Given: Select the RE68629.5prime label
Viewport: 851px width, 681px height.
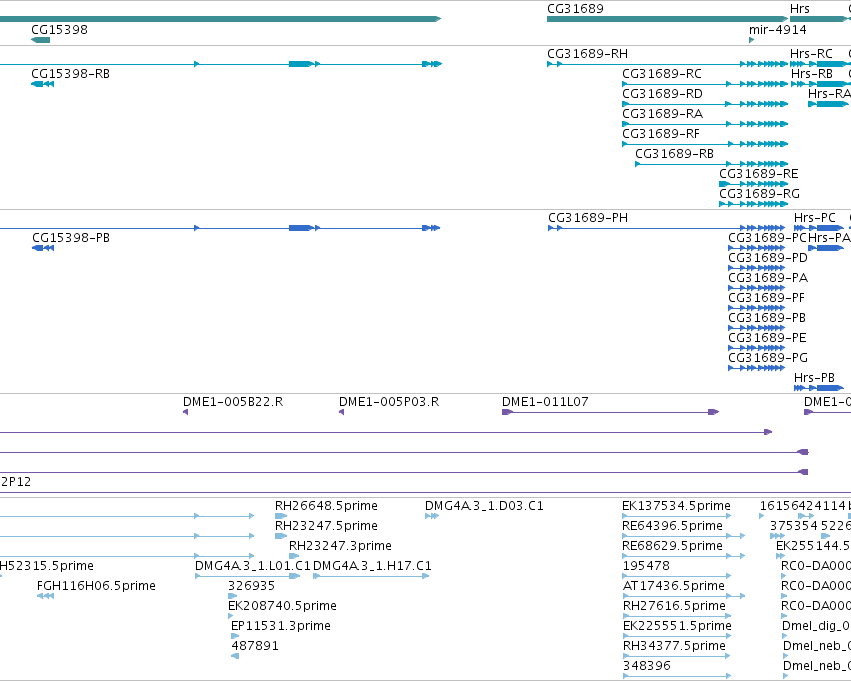Looking at the screenshot, I should pyautogui.click(x=672, y=546).
